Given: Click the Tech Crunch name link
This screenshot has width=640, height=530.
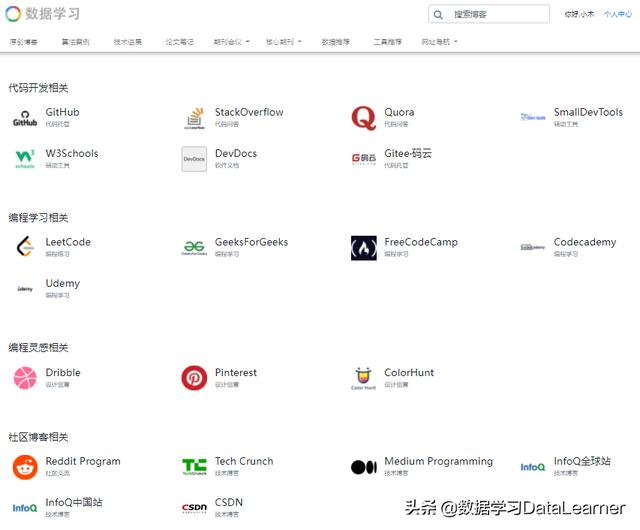Looking at the screenshot, I should 244,461.
